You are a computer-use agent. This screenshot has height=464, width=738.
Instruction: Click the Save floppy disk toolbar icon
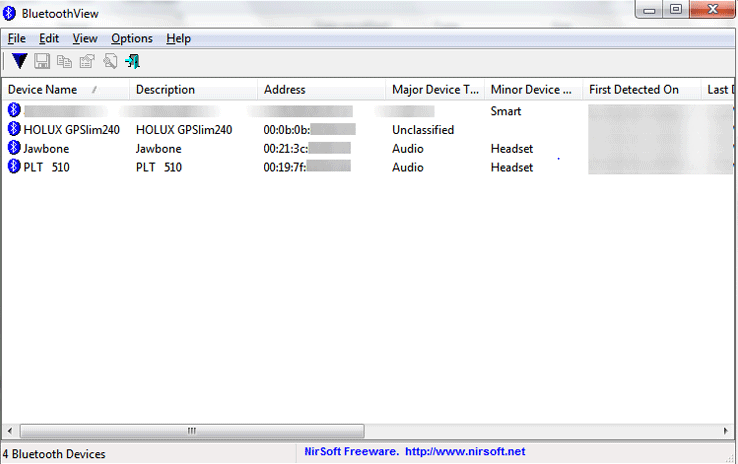point(42,62)
